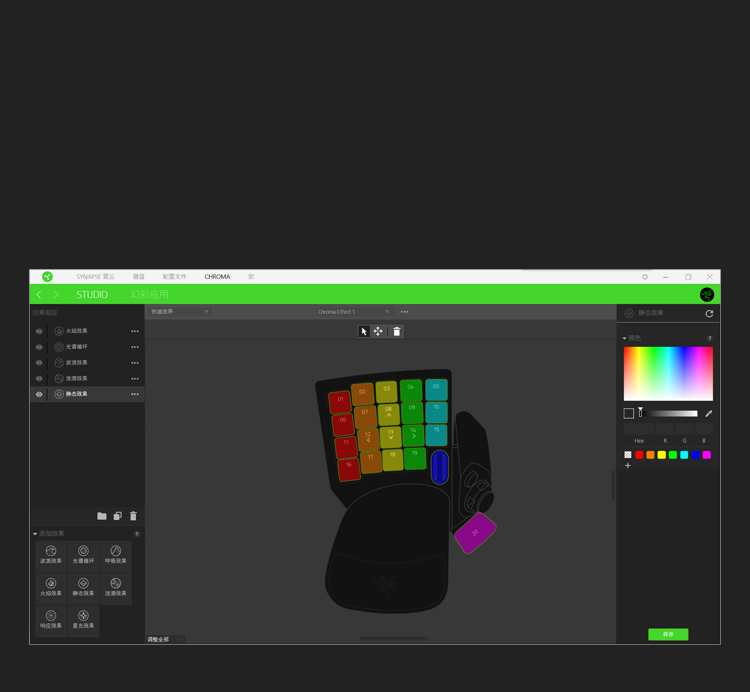Choose the magenta color swatch
Viewport: 750px width, 692px height.
[x=706, y=455]
